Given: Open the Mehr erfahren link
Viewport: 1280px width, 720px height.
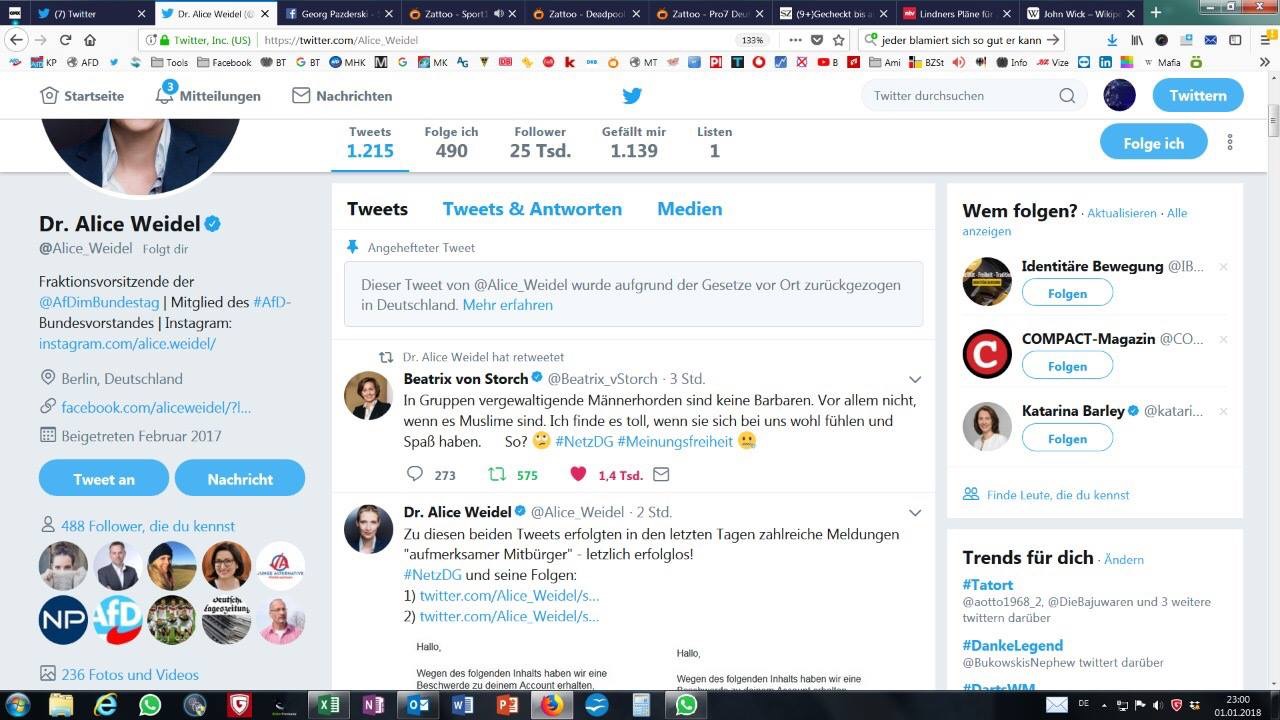Looking at the screenshot, I should click(x=507, y=305).
